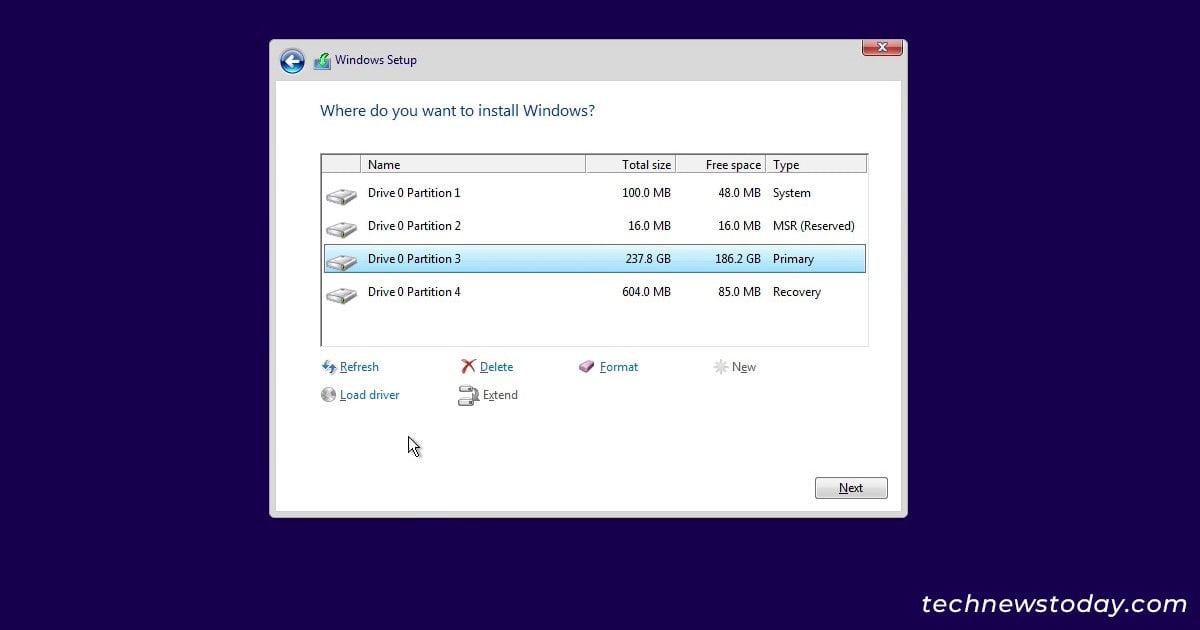Click the New partition star icon
Screen dimensions: 1200x630
[720, 367]
